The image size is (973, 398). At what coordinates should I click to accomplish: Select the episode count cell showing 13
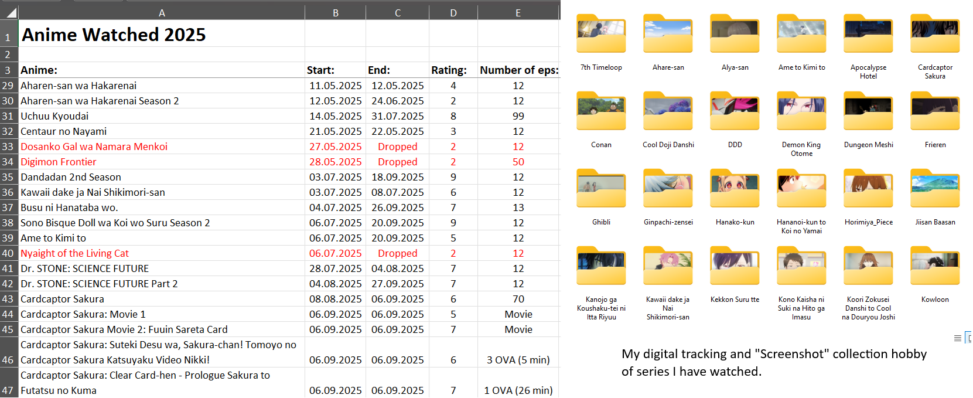click(518, 207)
